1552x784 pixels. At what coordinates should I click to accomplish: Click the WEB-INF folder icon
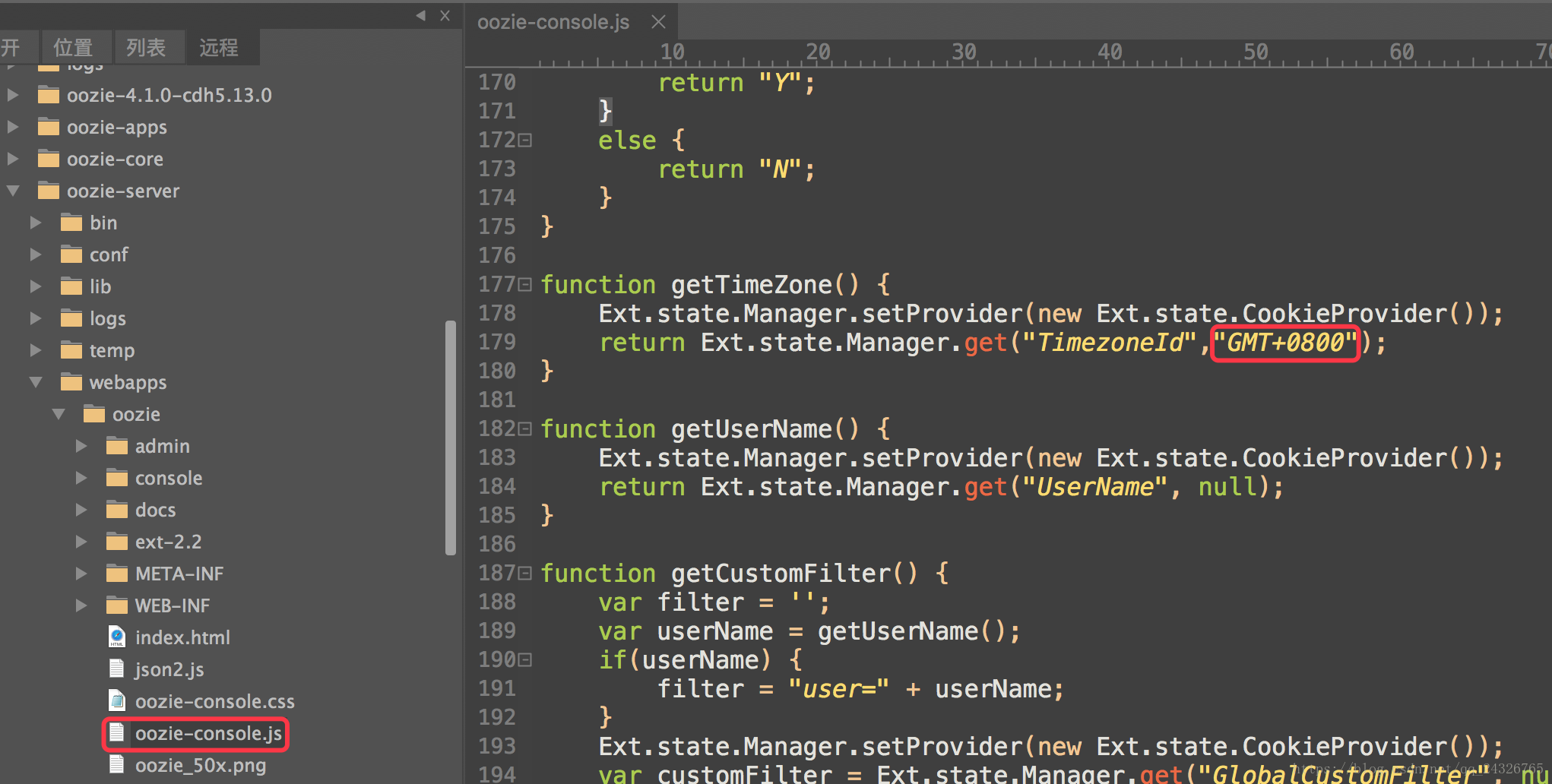(117, 605)
